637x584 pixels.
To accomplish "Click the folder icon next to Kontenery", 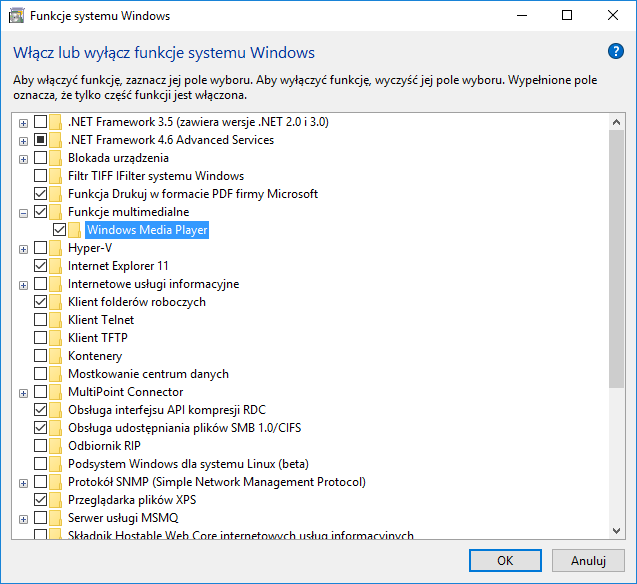I will 55,356.
